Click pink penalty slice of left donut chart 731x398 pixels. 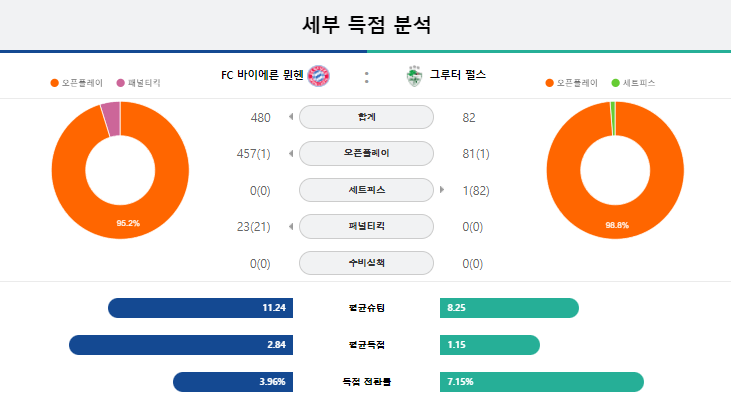pyautogui.click(x=112, y=119)
